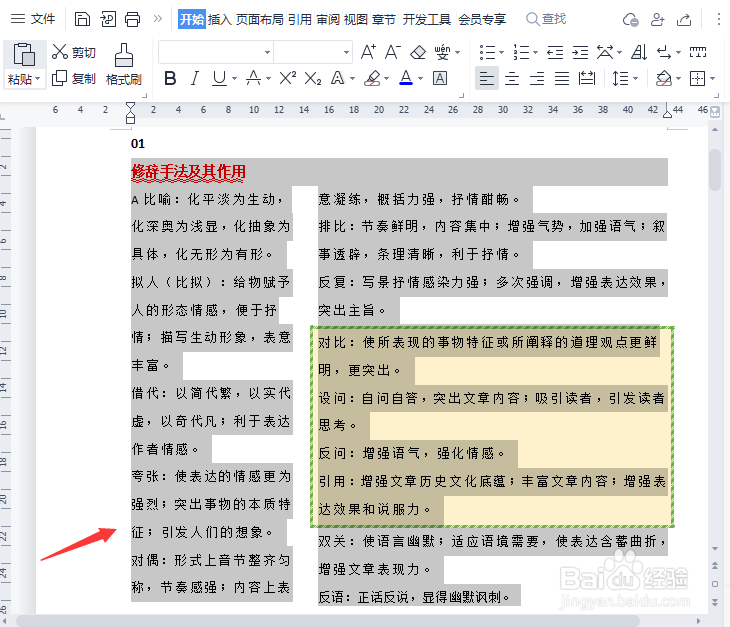Viewport: 730px width, 627px height.
Task: Click the Chinese layout icon
Action: pos(605,52)
